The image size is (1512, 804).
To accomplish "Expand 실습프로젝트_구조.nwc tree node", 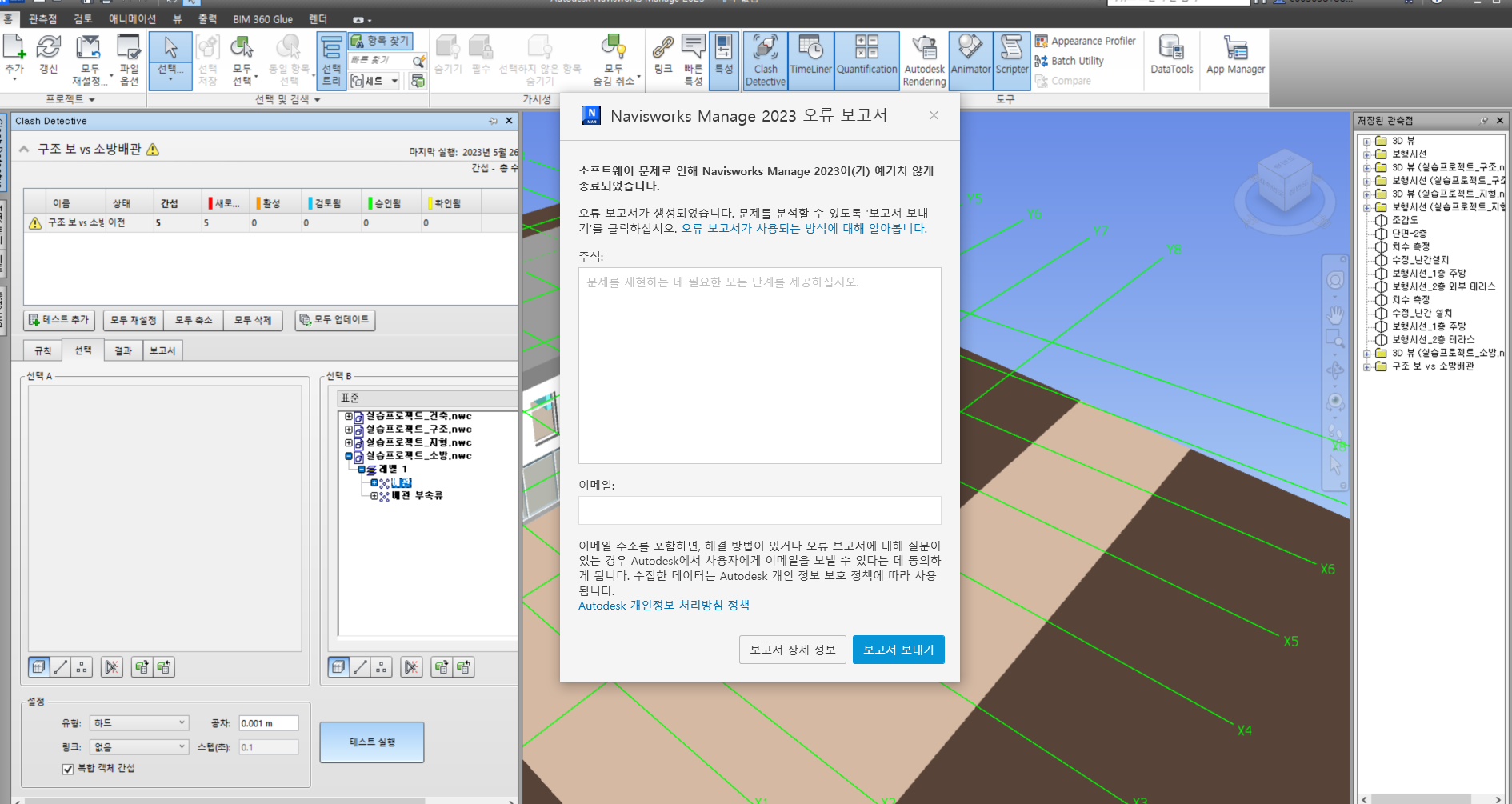I will [x=349, y=429].
